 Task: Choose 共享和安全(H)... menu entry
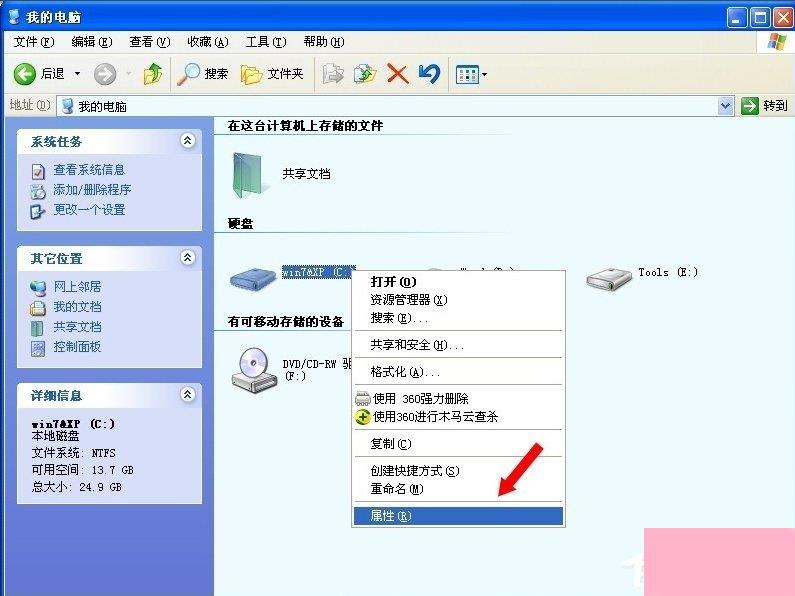(x=458, y=345)
